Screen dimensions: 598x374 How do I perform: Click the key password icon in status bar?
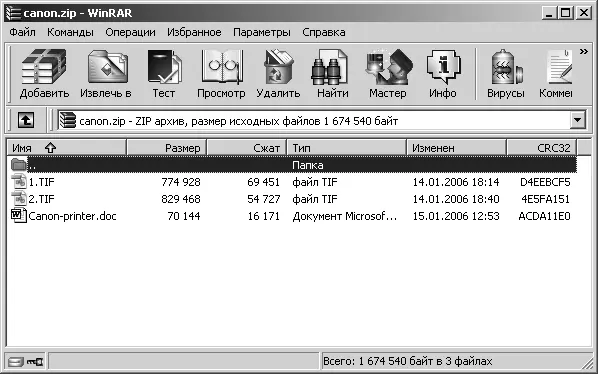coord(35,361)
